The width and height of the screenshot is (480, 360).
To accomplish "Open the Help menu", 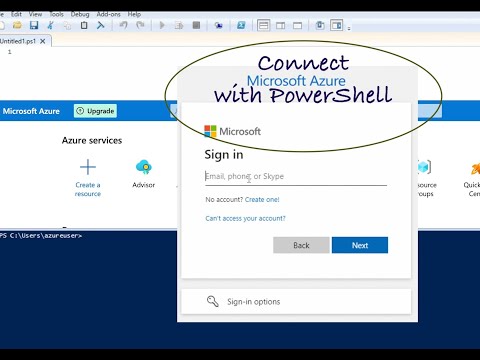I will point(134,14).
